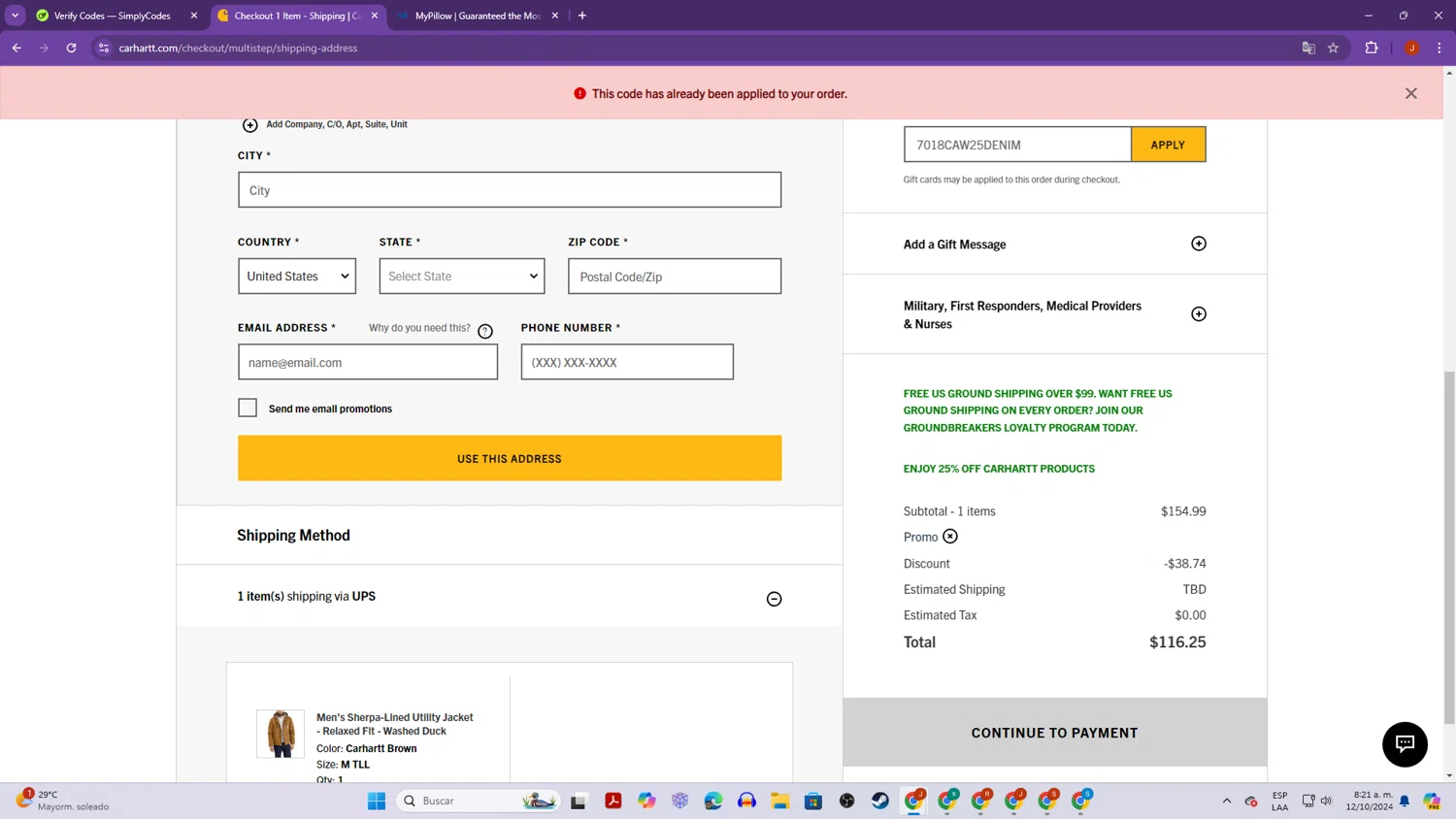Click the red error alert icon in the banner
The height and width of the screenshot is (819, 1456).
[x=579, y=93]
